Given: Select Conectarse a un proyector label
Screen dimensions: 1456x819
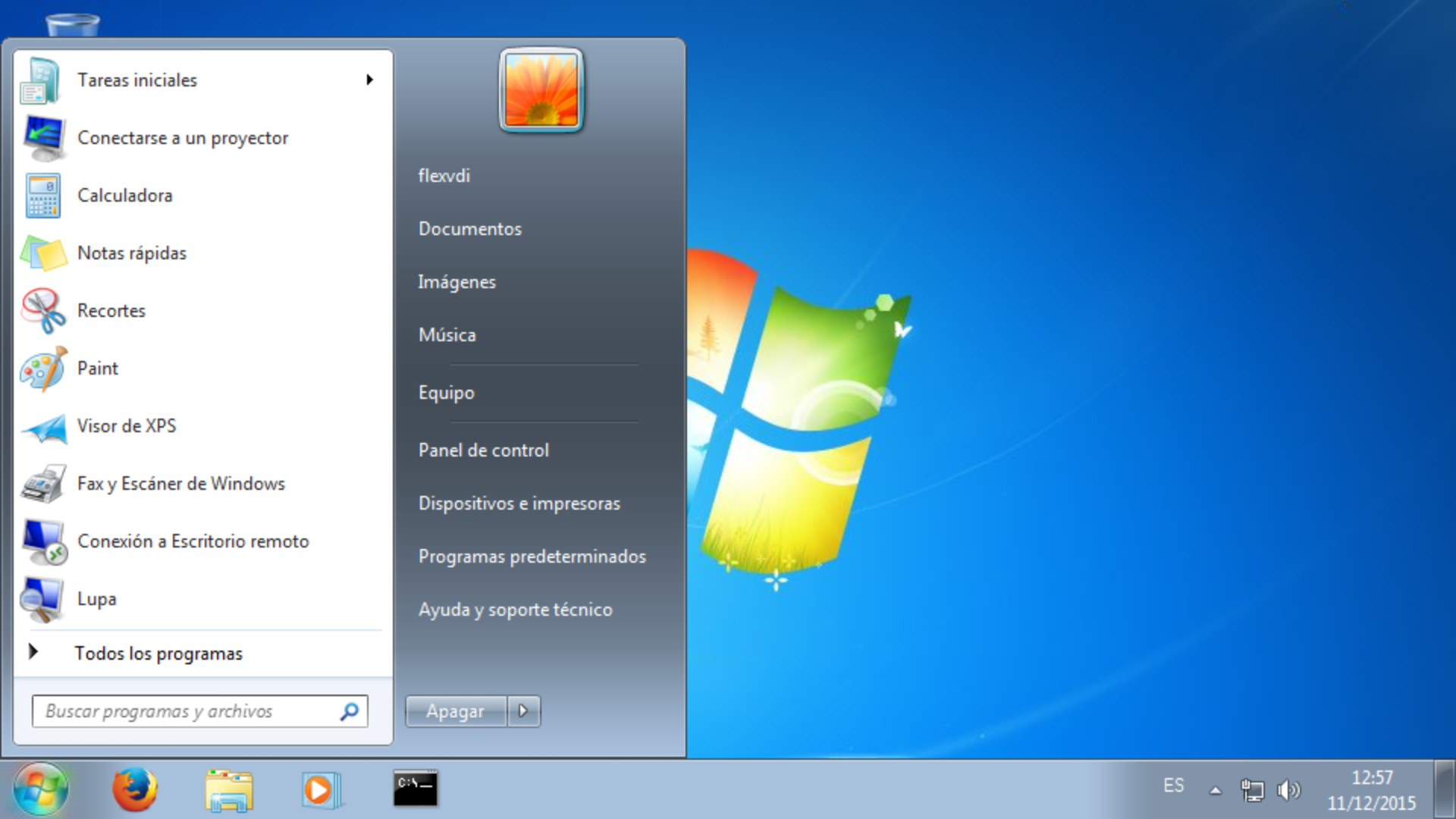Looking at the screenshot, I should tap(183, 138).
